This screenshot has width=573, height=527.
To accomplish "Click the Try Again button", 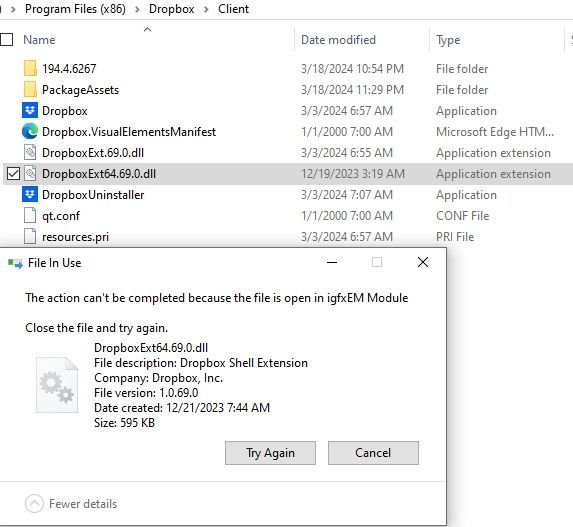I will [x=270, y=453].
